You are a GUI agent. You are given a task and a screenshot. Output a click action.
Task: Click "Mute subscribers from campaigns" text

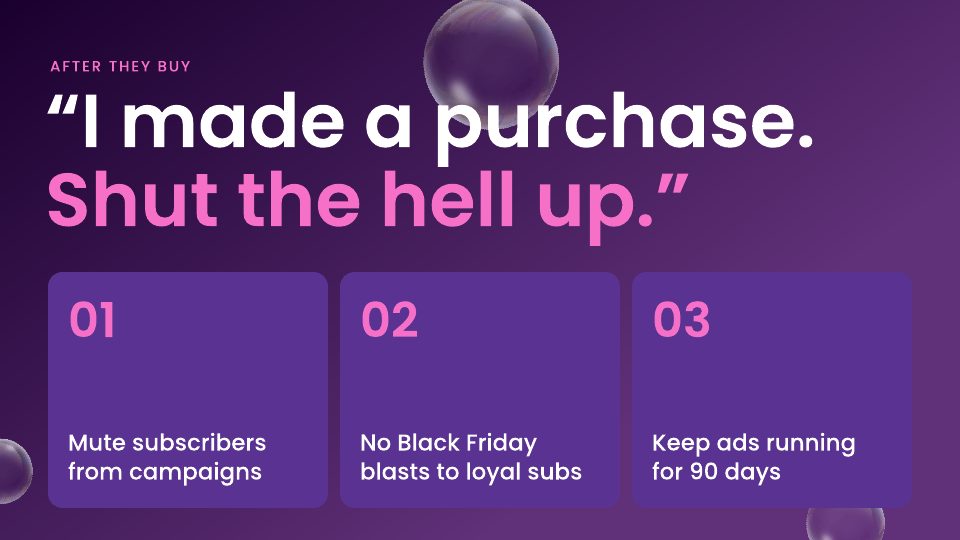click(x=167, y=457)
